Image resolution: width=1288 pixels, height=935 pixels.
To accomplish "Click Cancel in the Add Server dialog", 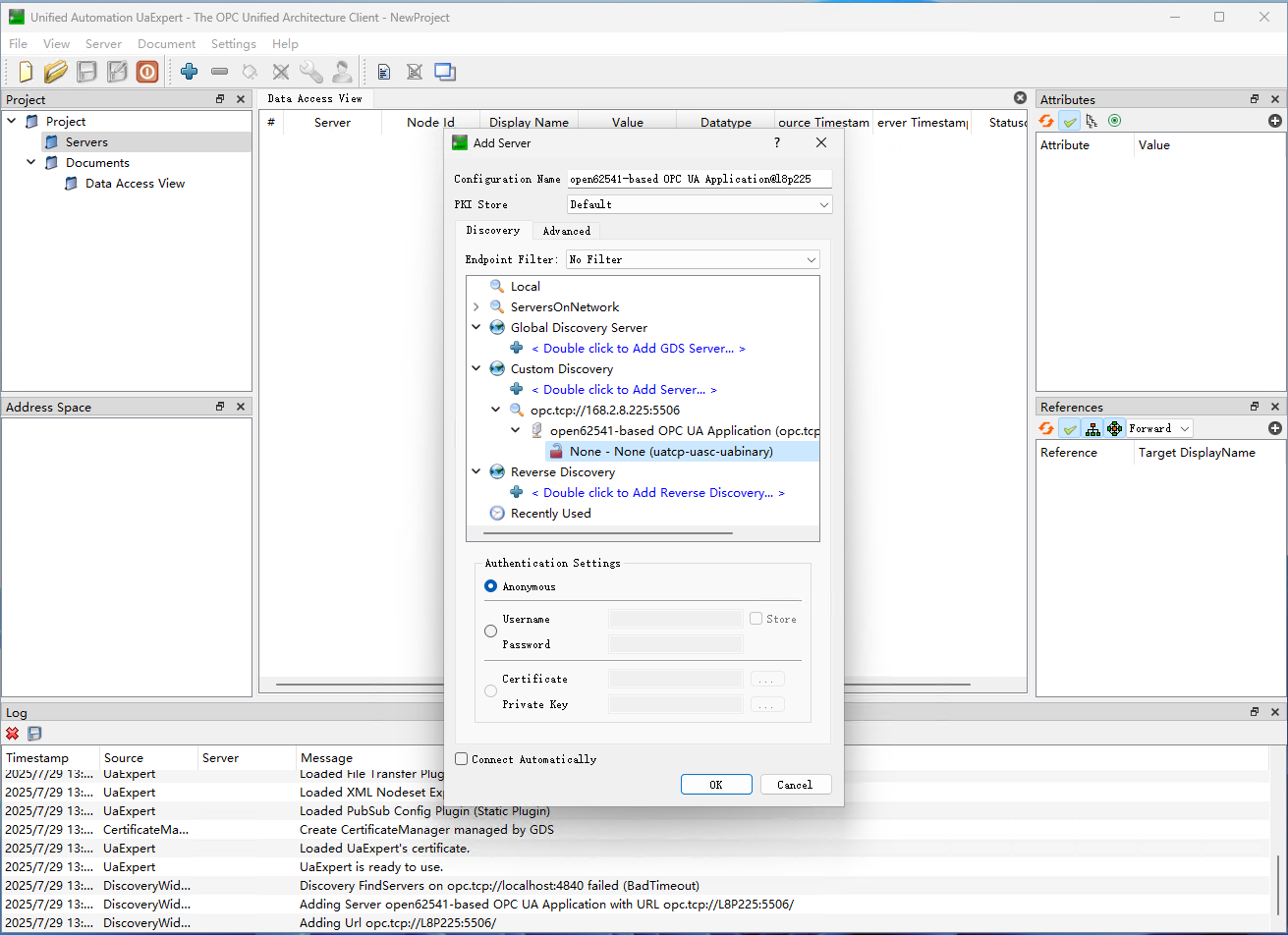I will click(795, 785).
